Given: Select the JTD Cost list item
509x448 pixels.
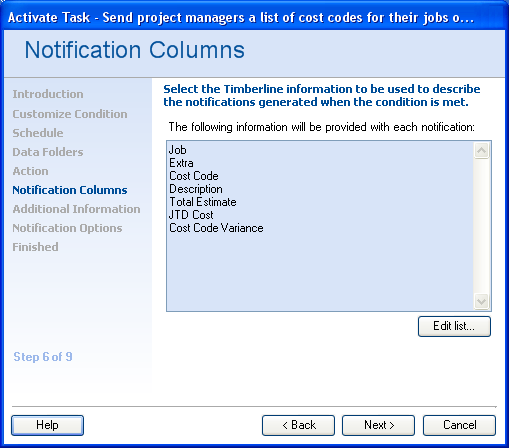Looking at the screenshot, I should [191, 215].
